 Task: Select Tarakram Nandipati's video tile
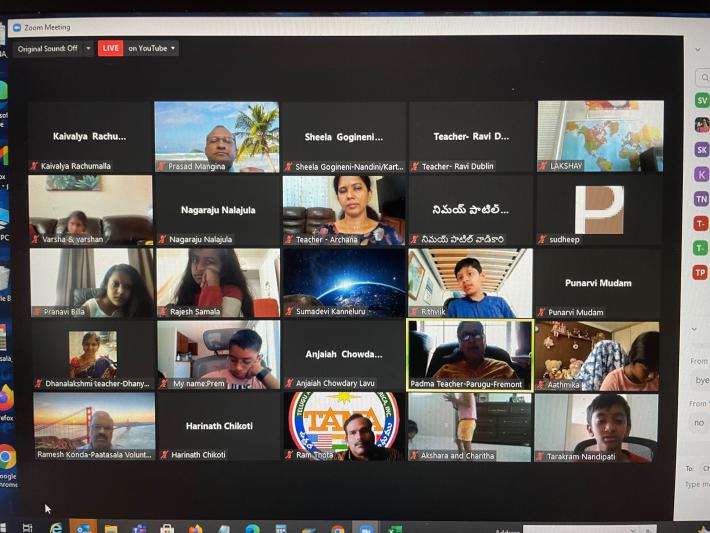[x=596, y=428]
